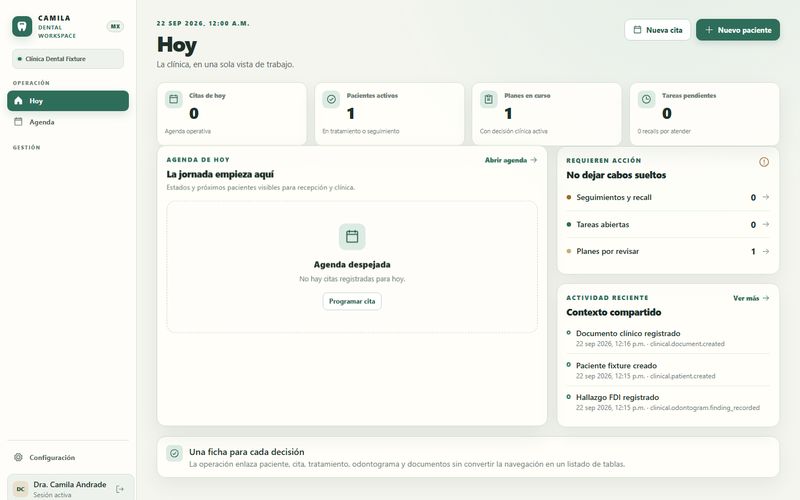The width and height of the screenshot is (800, 500).
Task: Select Hoy in the sidebar
Action: point(68,101)
